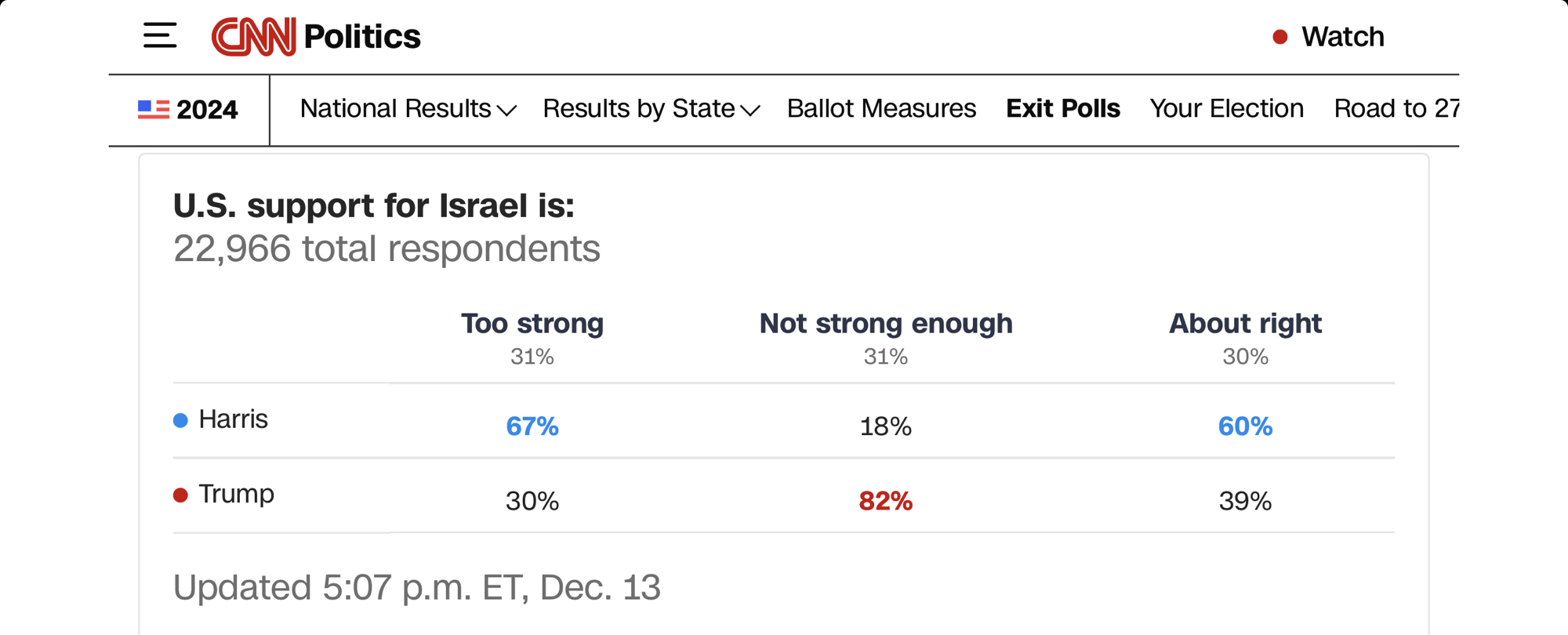This screenshot has height=635, width=1568.
Task: Click the US flag 2024 icon
Action: click(x=154, y=110)
